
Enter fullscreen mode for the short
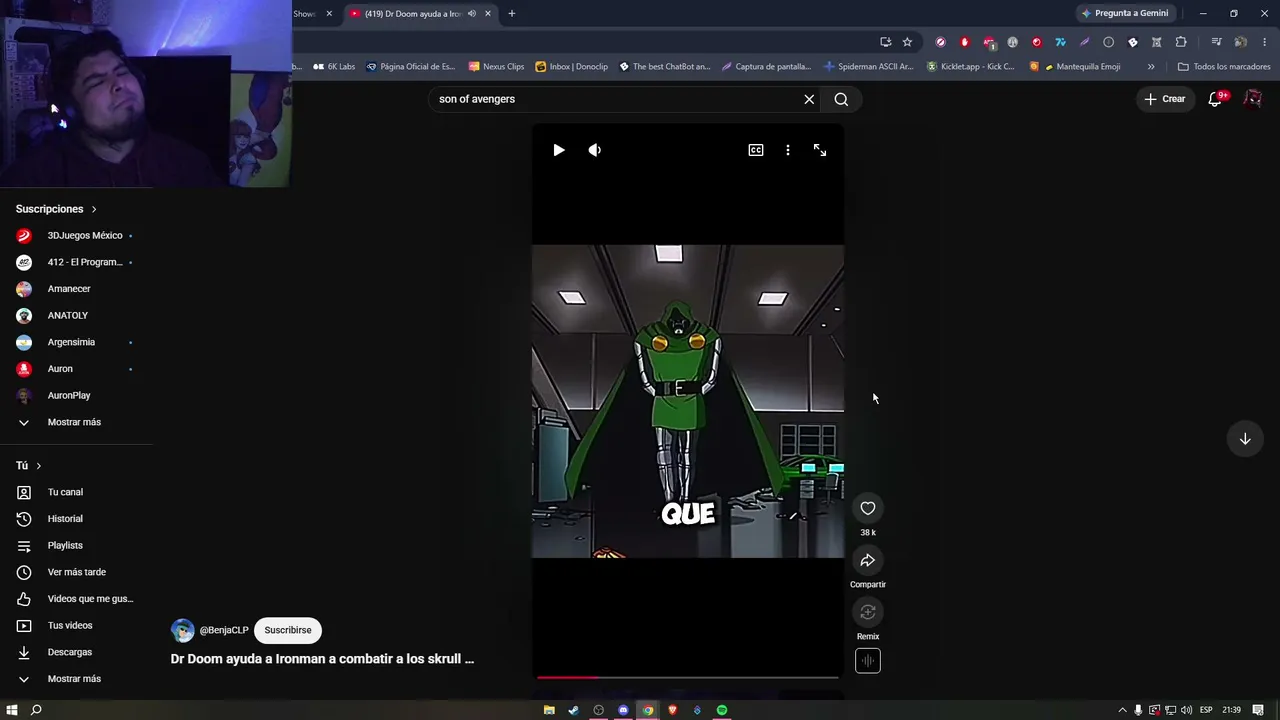click(x=820, y=150)
